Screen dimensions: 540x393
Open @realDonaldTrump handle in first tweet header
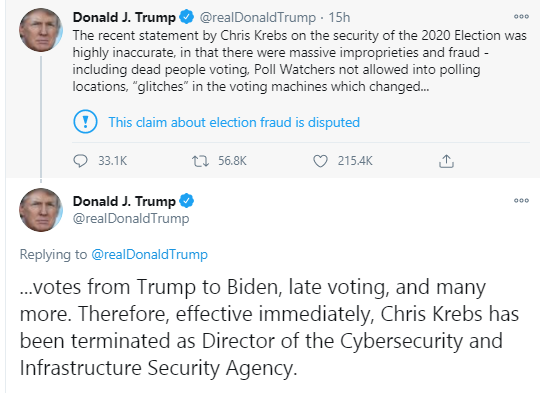coord(258,18)
